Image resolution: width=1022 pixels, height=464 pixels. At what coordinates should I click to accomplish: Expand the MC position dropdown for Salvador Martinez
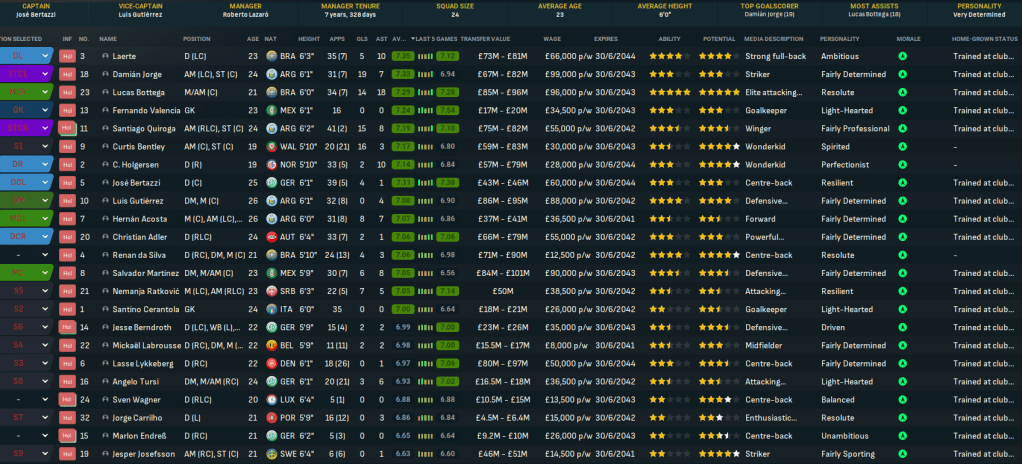(45, 273)
